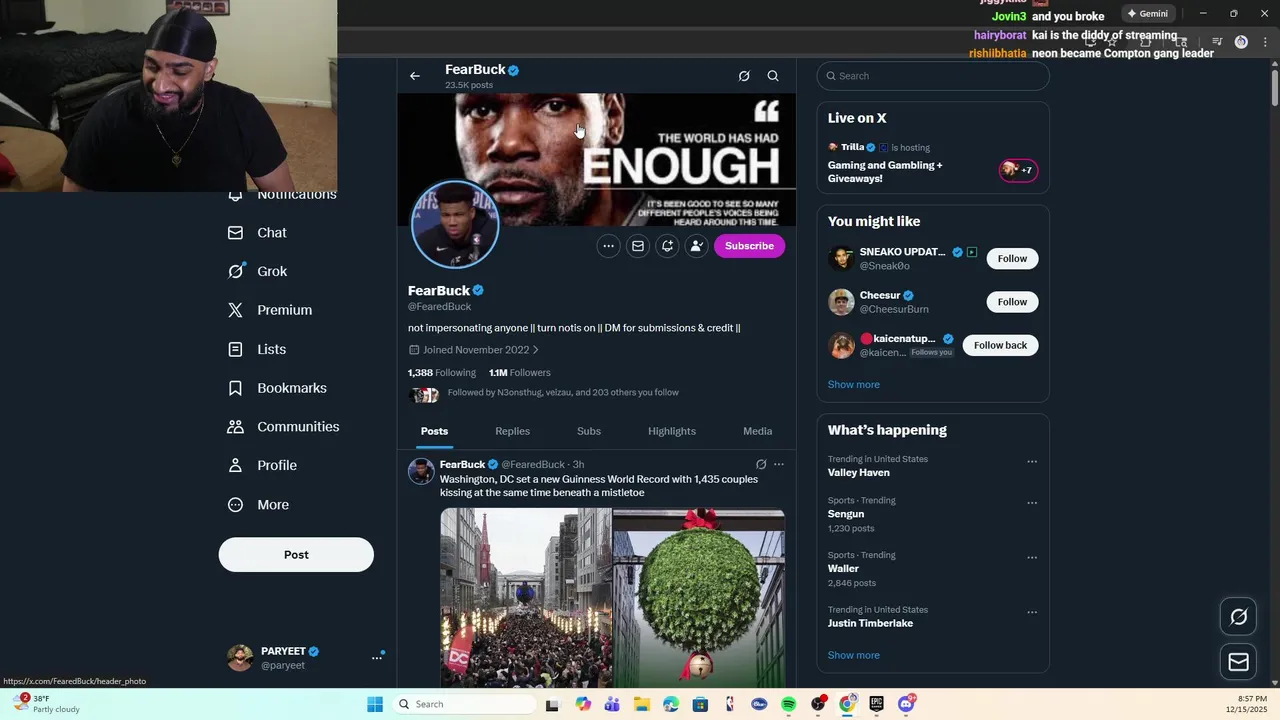Open Chrome's three-dot menu
Image resolution: width=1280 pixels, height=720 pixels.
(1263, 42)
